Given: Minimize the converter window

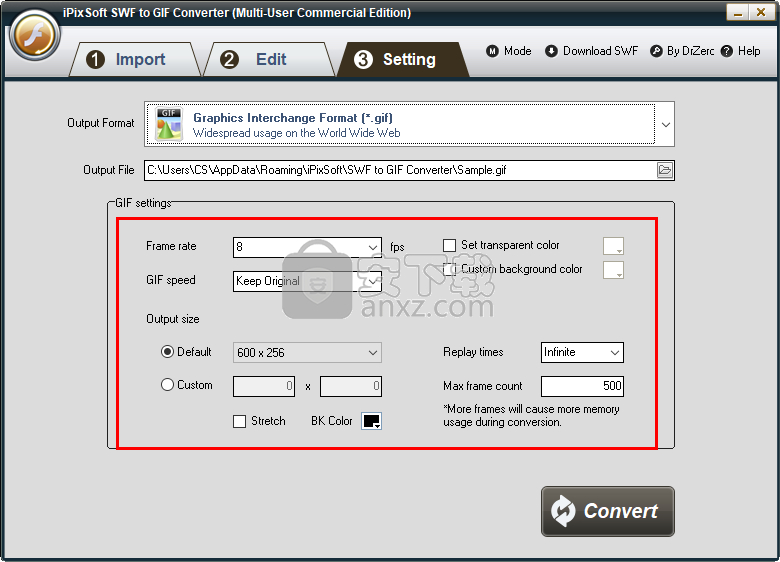Looking at the screenshot, I should click(x=738, y=12).
